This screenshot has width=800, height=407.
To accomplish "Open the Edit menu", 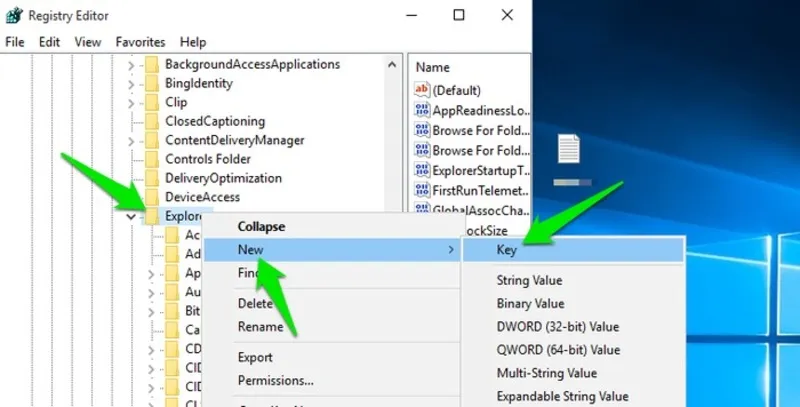I will click(49, 42).
